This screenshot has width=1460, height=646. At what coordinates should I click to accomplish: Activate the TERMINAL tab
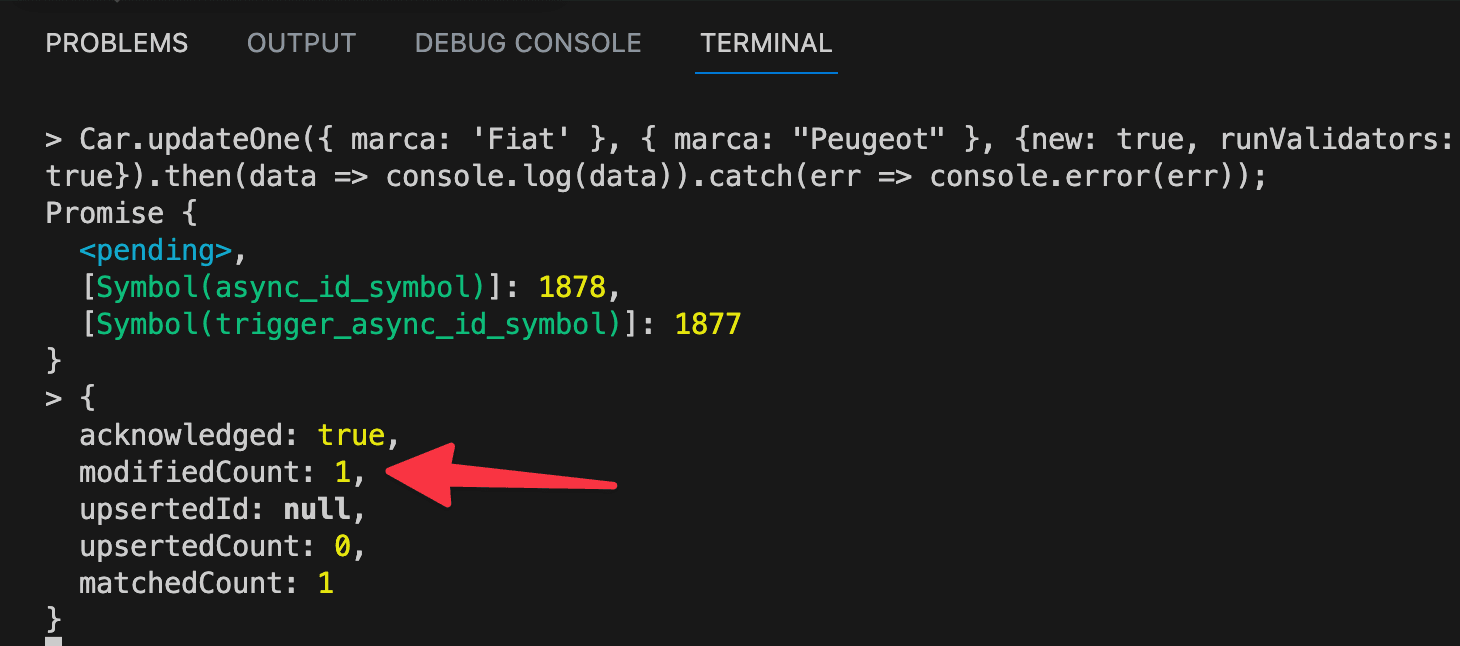766,44
